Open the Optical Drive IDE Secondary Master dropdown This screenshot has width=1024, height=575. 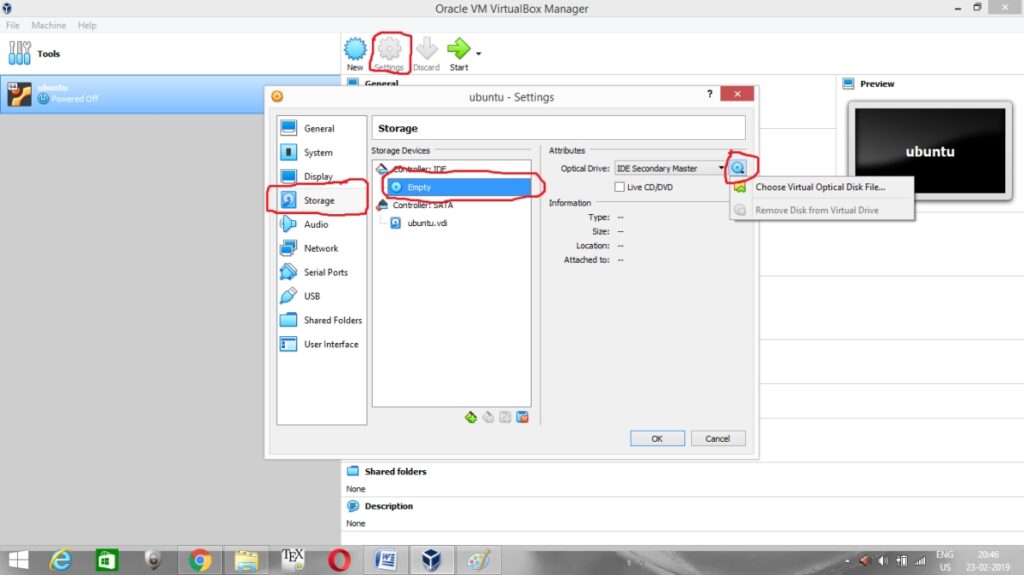point(671,169)
